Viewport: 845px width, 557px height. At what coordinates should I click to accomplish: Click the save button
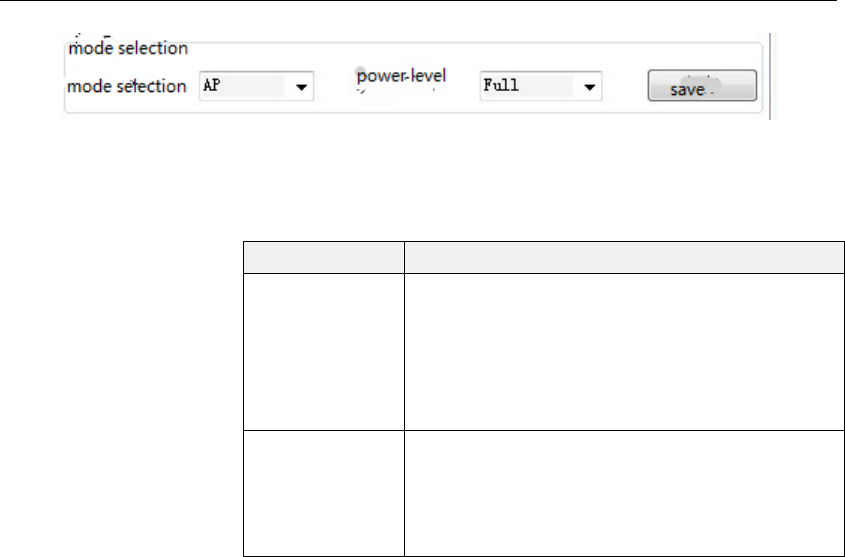click(702, 86)
